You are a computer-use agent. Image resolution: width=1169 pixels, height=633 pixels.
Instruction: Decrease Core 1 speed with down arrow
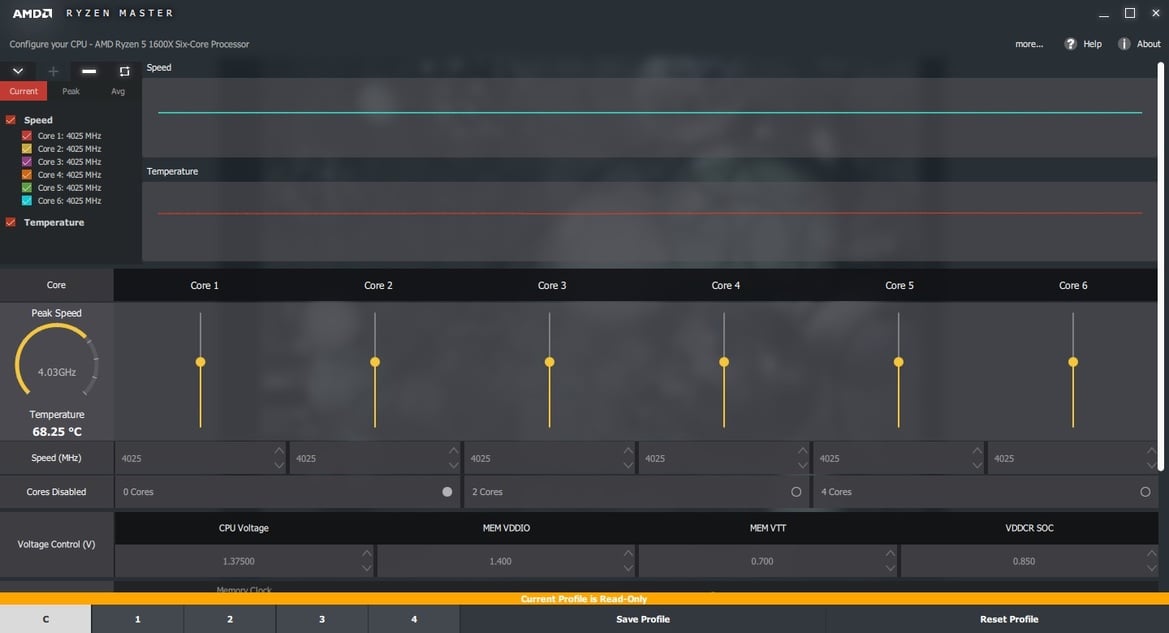(x=279, y=465)
